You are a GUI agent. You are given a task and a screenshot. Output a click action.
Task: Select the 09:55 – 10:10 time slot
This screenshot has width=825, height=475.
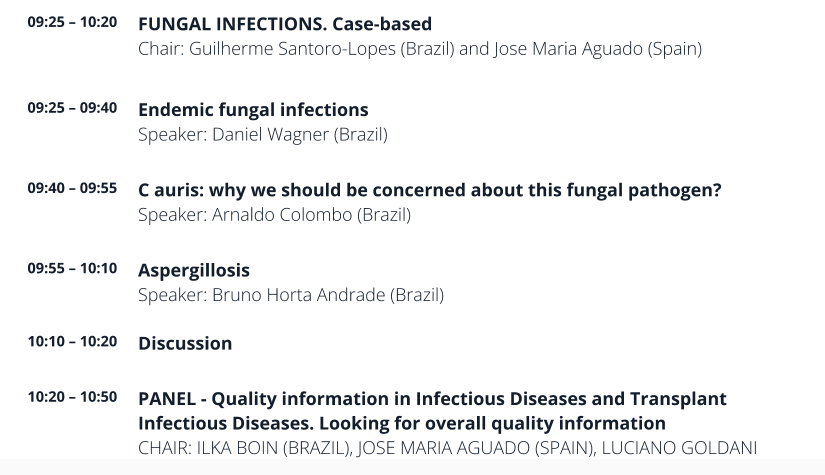(x=72, y=268)
